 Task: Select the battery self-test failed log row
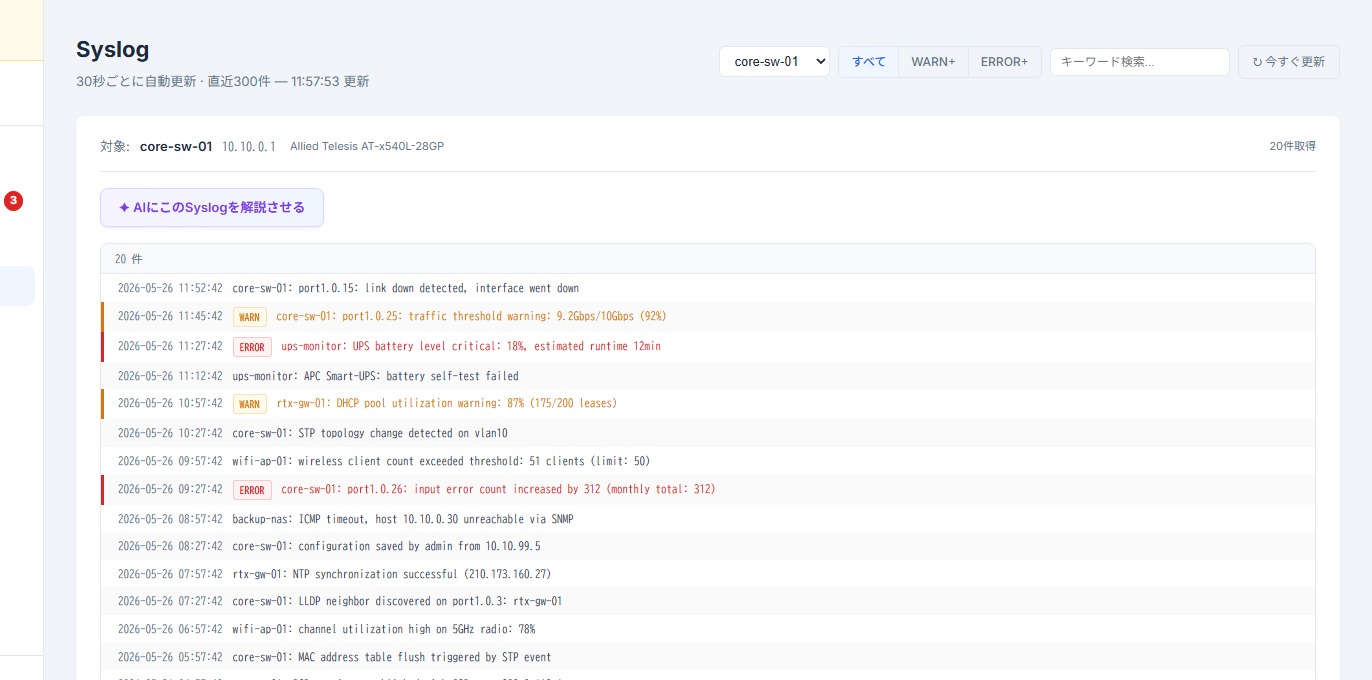coord(708,376)
